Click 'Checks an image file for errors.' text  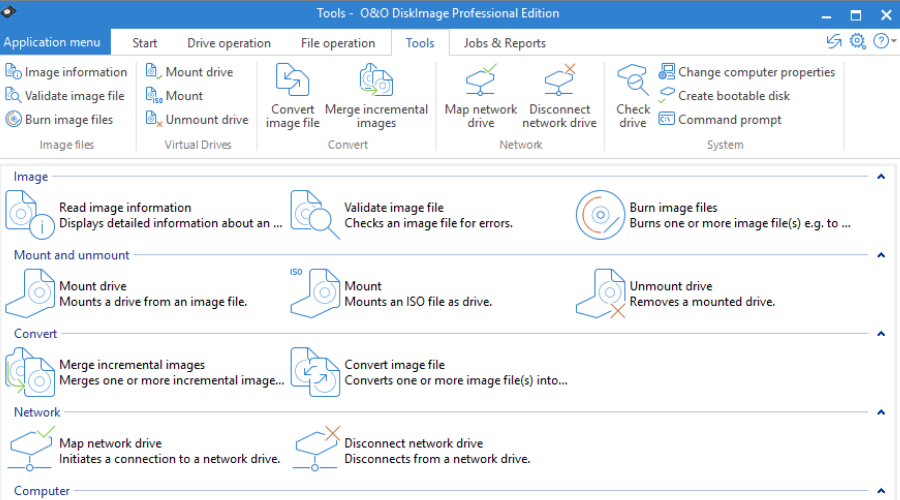click(428, 223)
